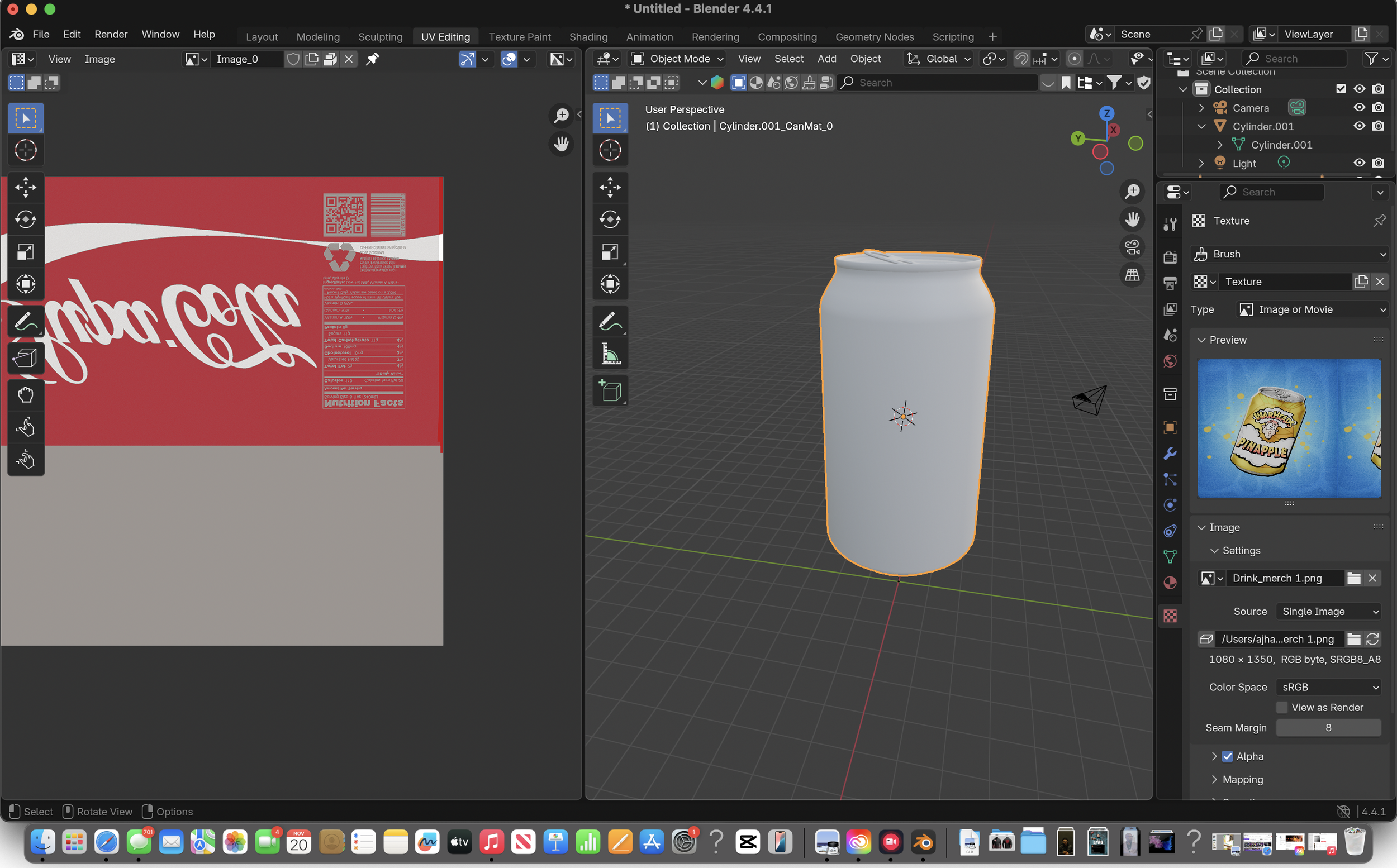Image resolution: width=1397 pixels, height=868 pixels.
Task: Click the camera view icon in viewport
Action: tap(1132, 247)
